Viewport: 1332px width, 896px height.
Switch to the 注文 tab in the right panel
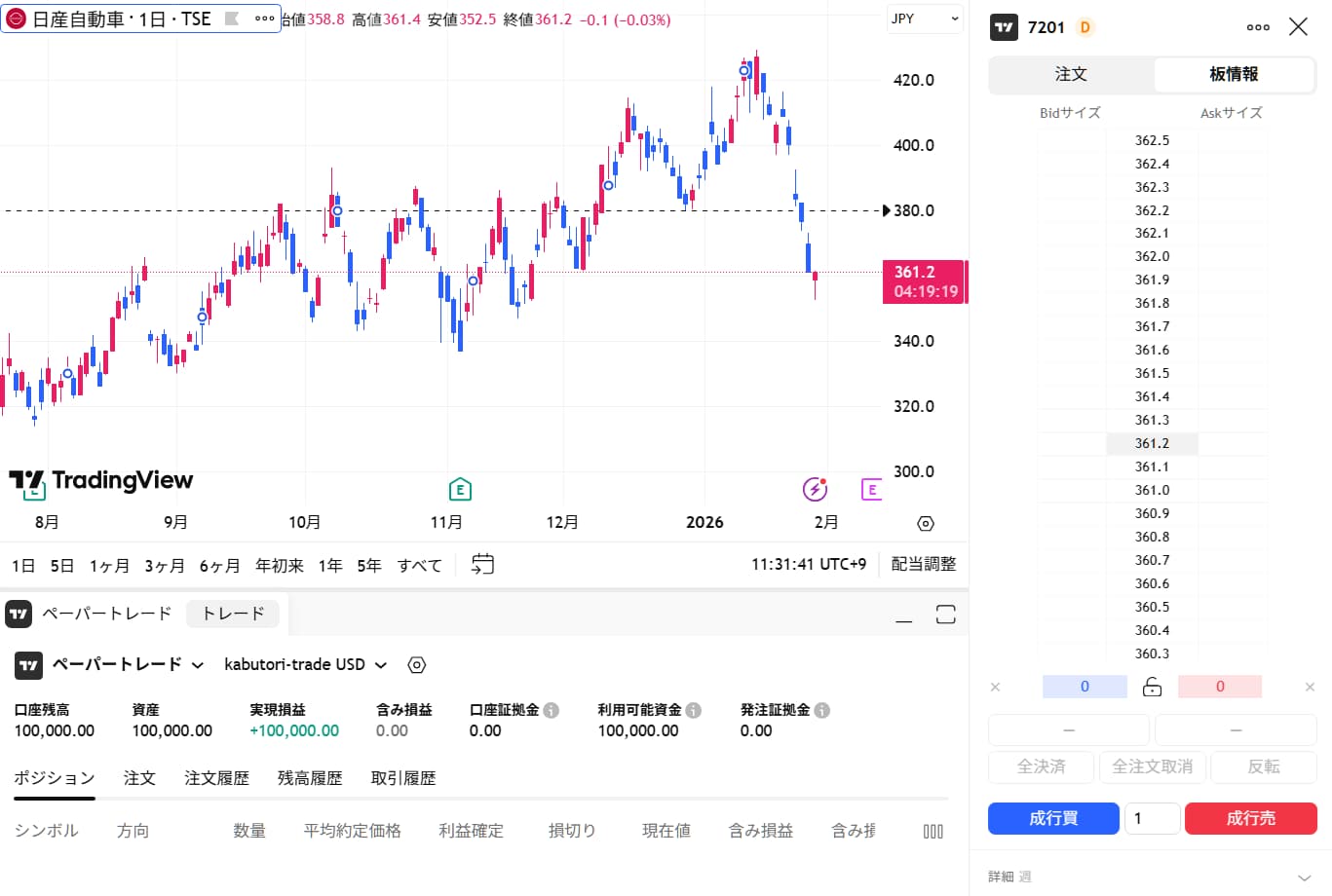click(x=1069, y=73)
